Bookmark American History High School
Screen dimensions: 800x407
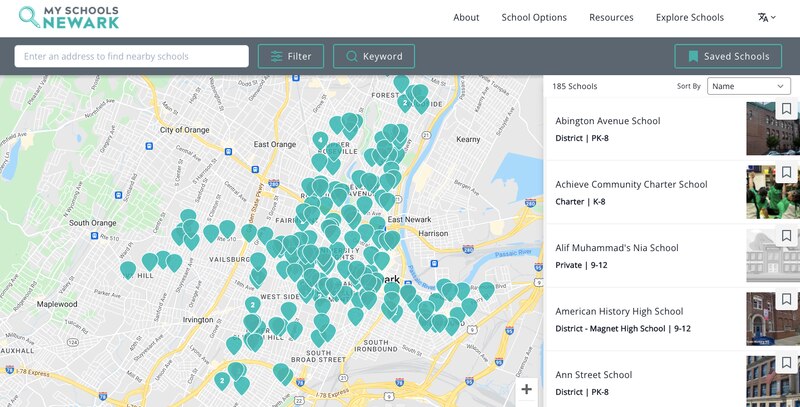coord(786,300)
